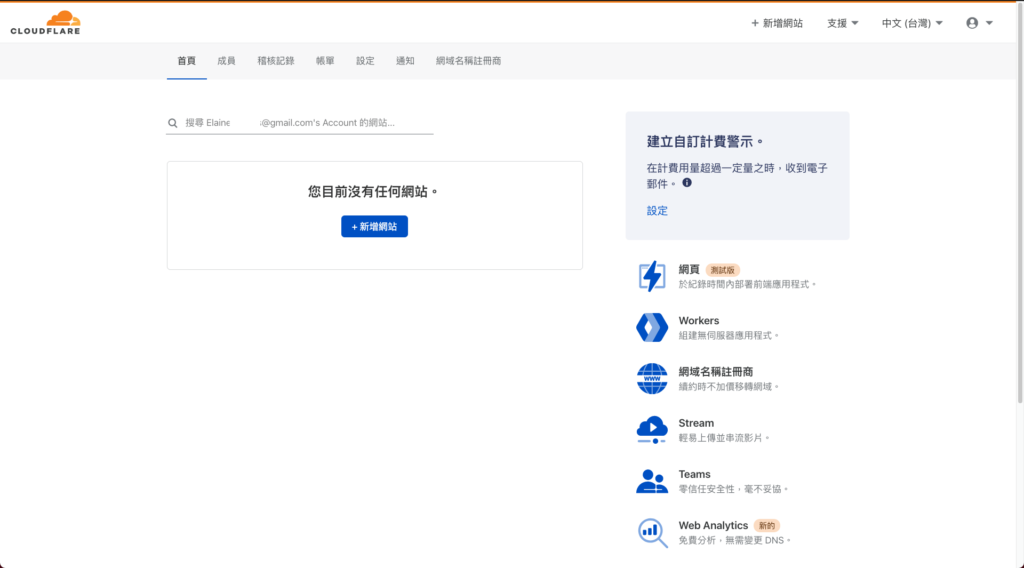Open the 網域名稱註冊商 tab

click(468, 61)
